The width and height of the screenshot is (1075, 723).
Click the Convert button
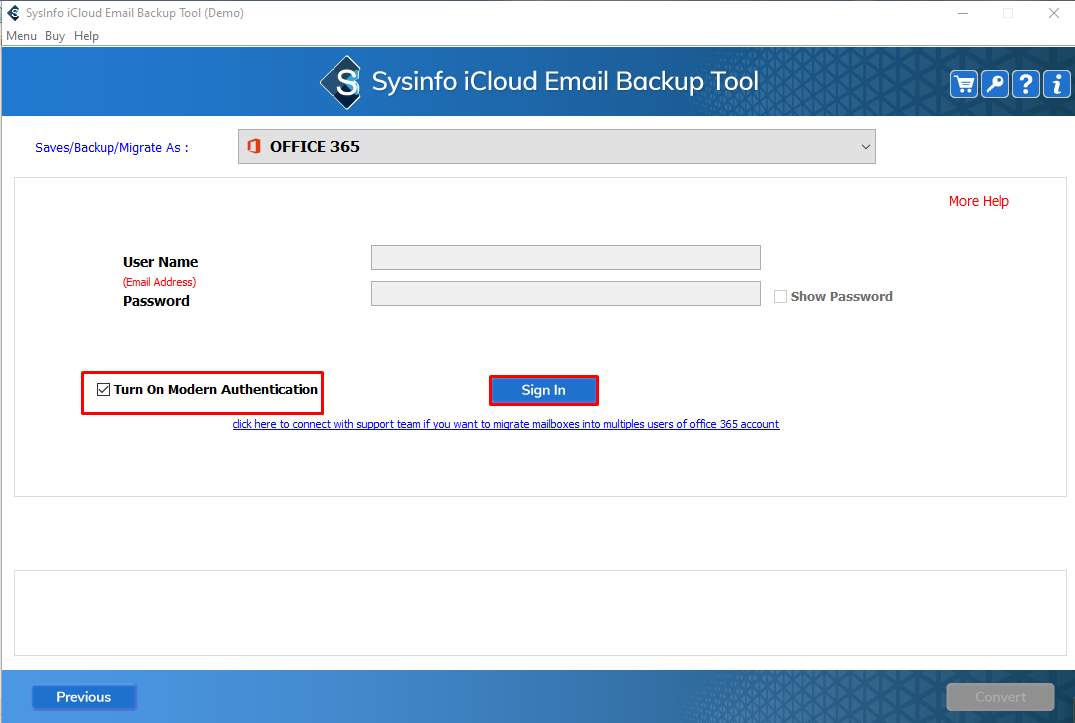pyautogui.click(x=1000, y=697)
